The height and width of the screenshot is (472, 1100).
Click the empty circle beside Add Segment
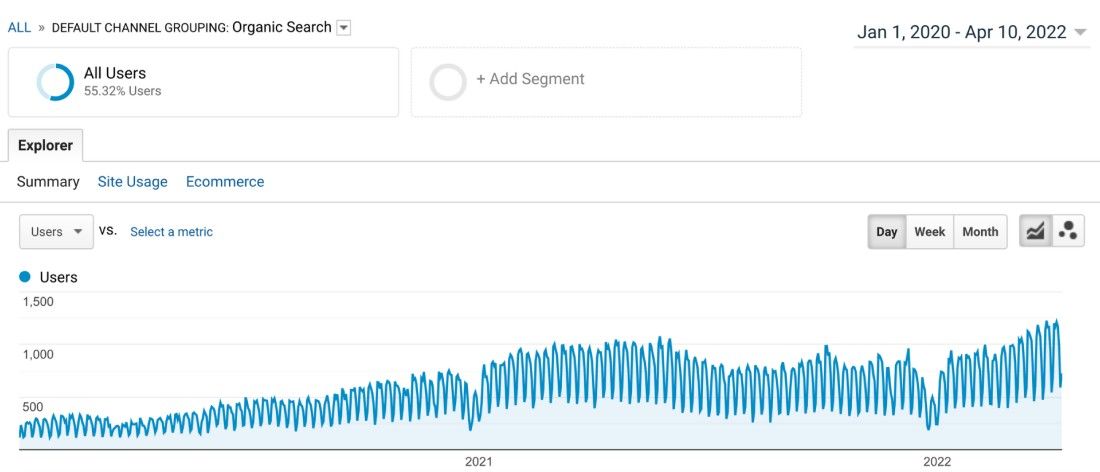(x=448, y=82)
